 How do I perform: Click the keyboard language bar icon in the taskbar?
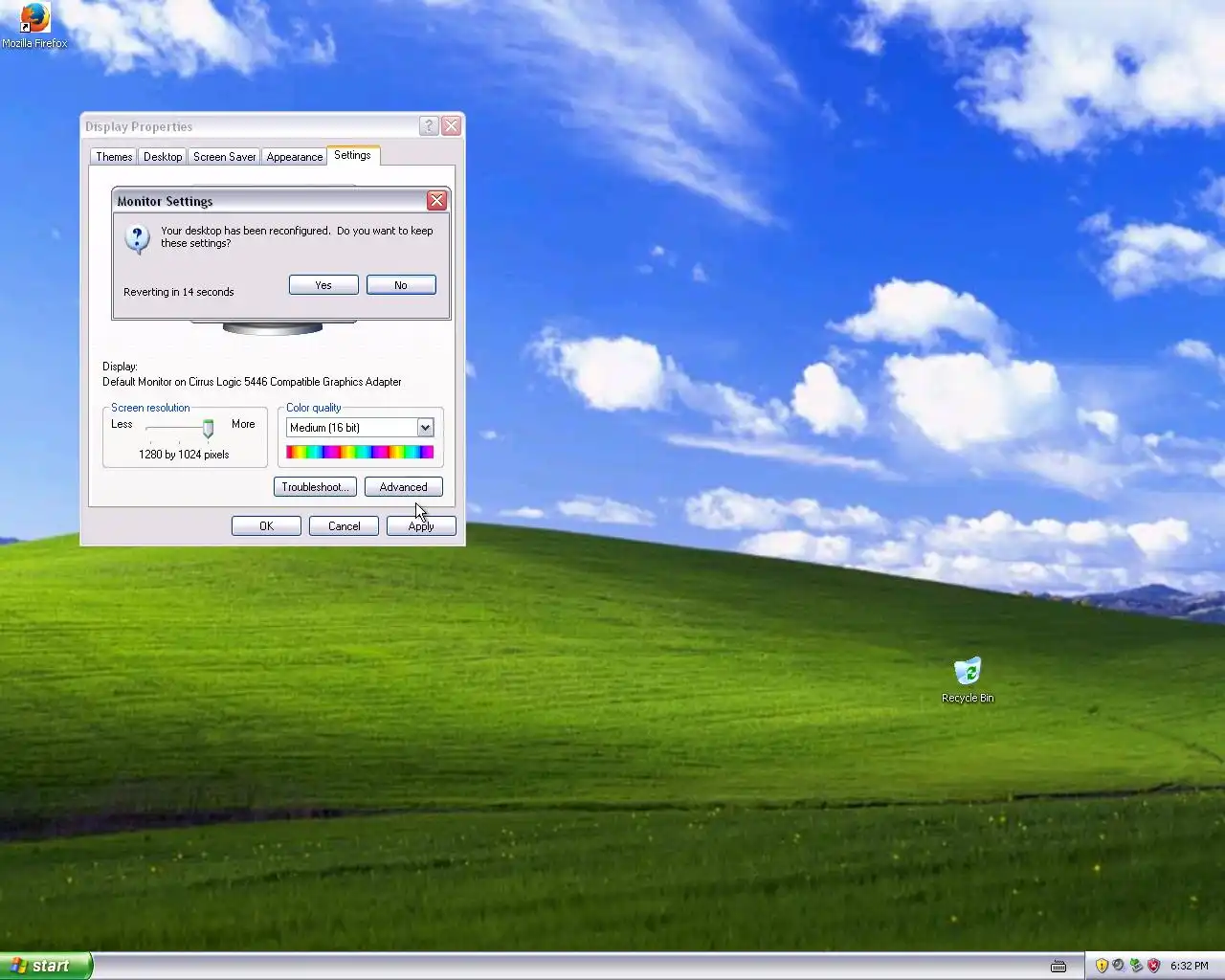(x=1058, y=966)
